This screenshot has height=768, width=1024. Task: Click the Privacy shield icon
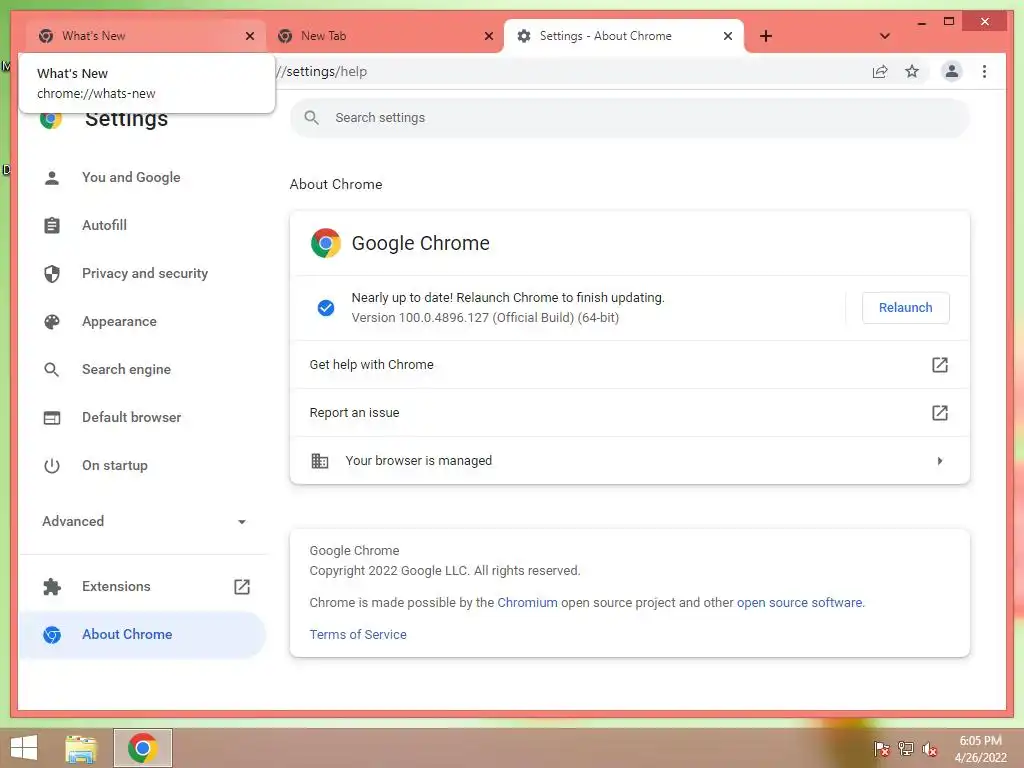(x=52, y=274)
